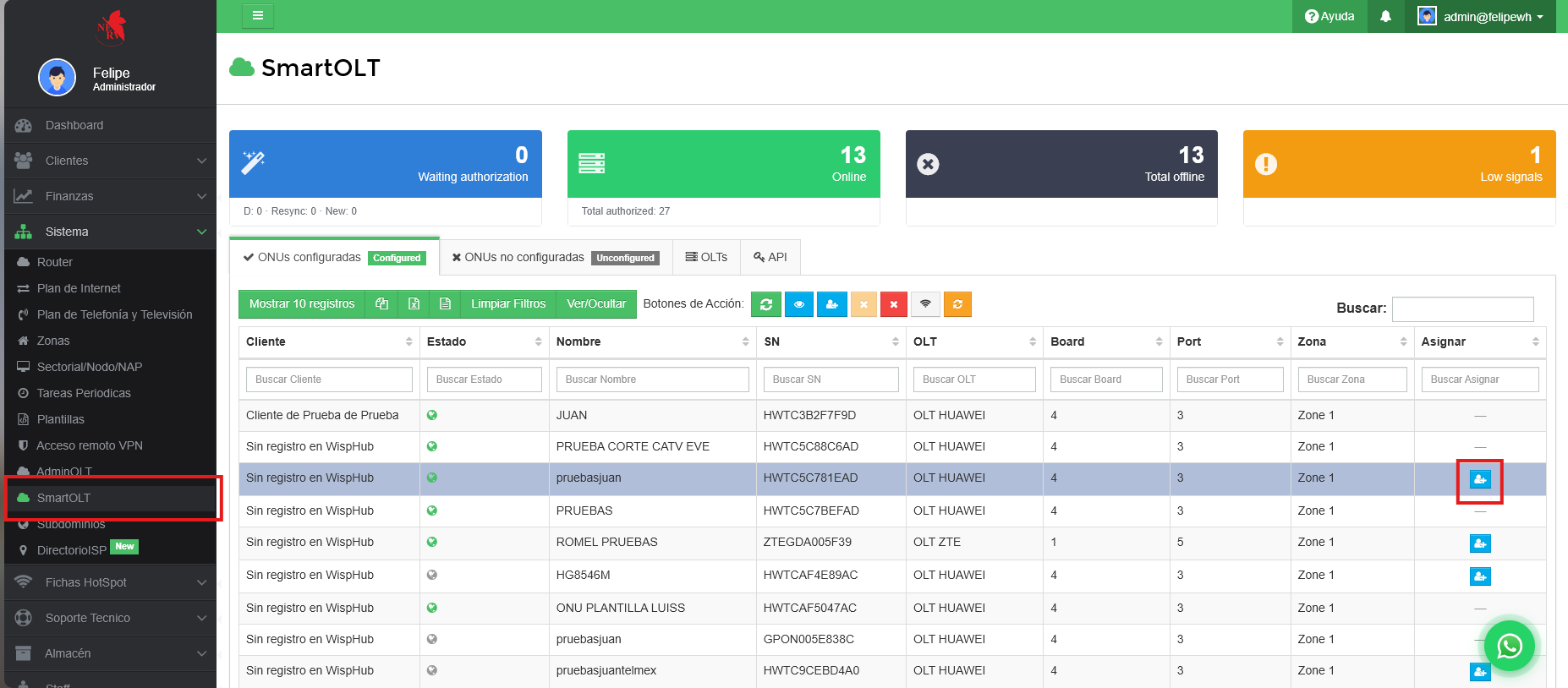Click the blue add-user action button

[x=831, y=304]
